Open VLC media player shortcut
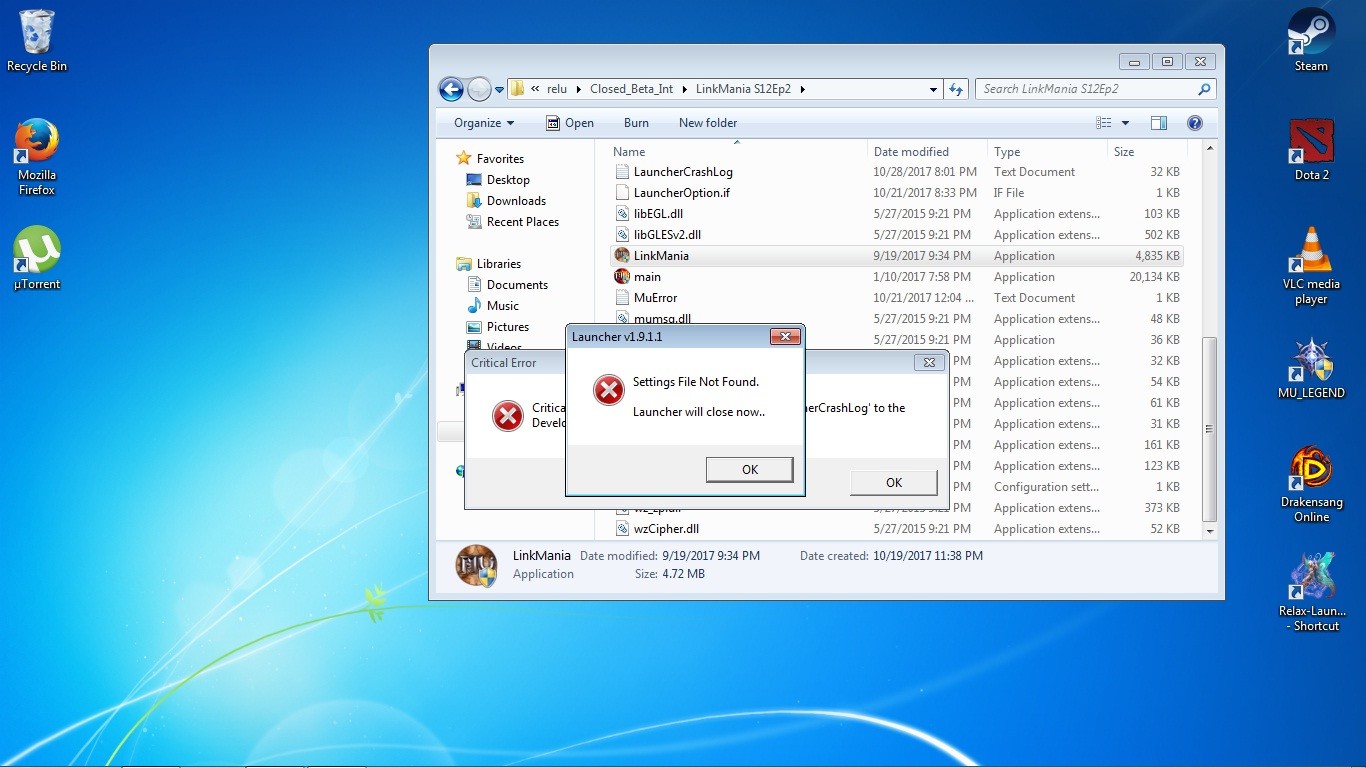The image size is (1366, 768). (1311, 251)
